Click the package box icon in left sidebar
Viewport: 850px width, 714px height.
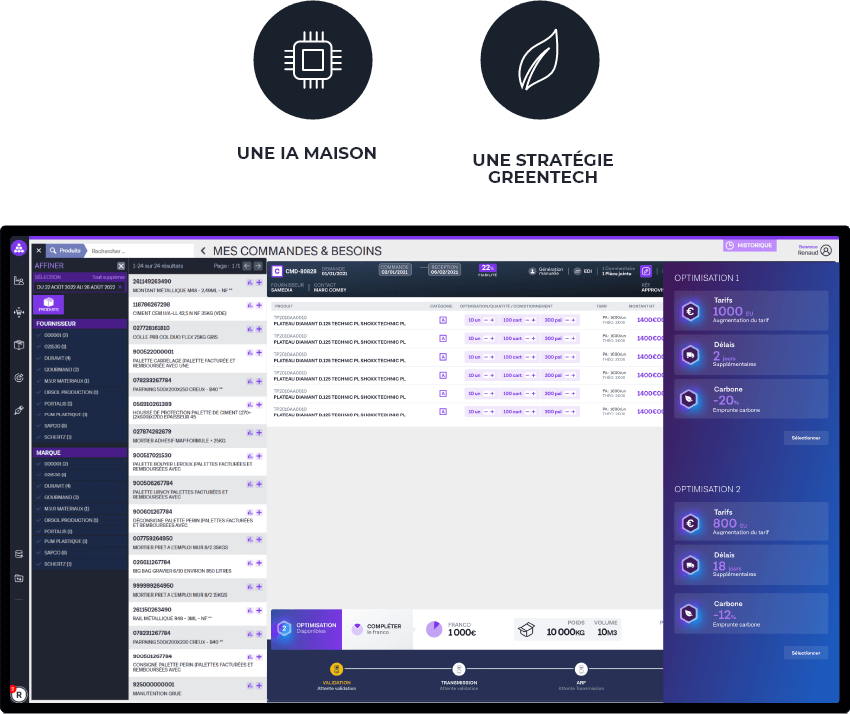coord(18,345)
